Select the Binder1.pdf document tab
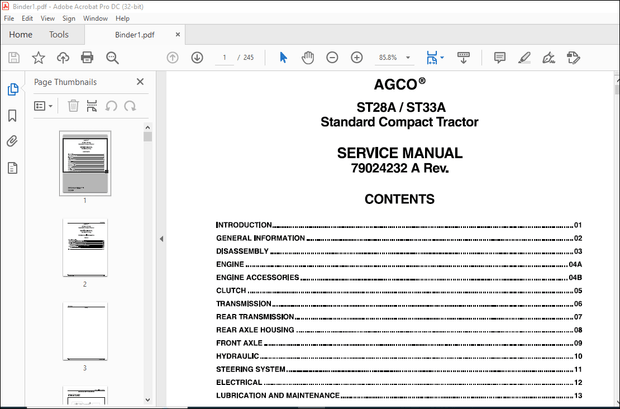 (134, 35)
